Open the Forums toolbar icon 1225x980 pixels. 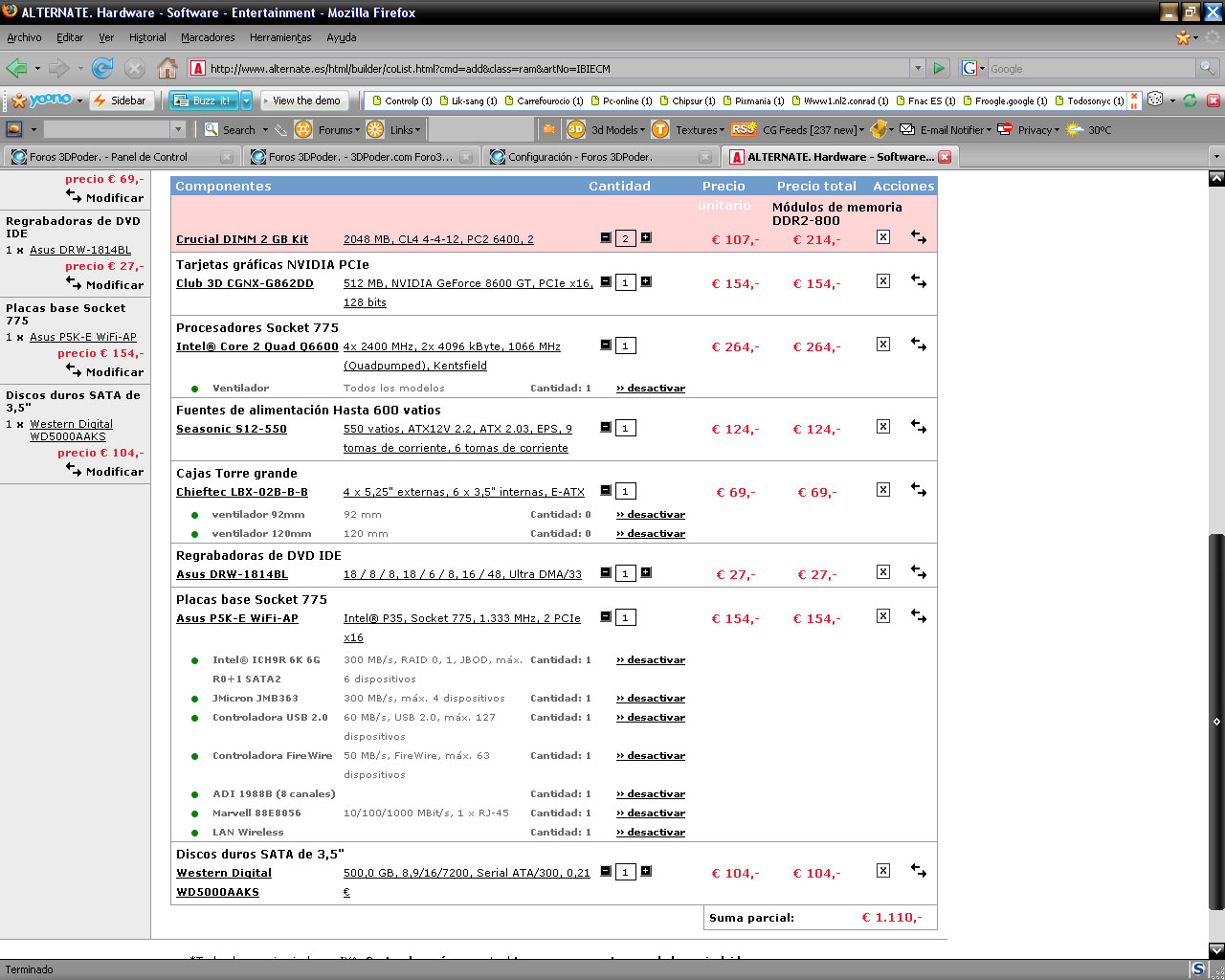pos(303,129)
